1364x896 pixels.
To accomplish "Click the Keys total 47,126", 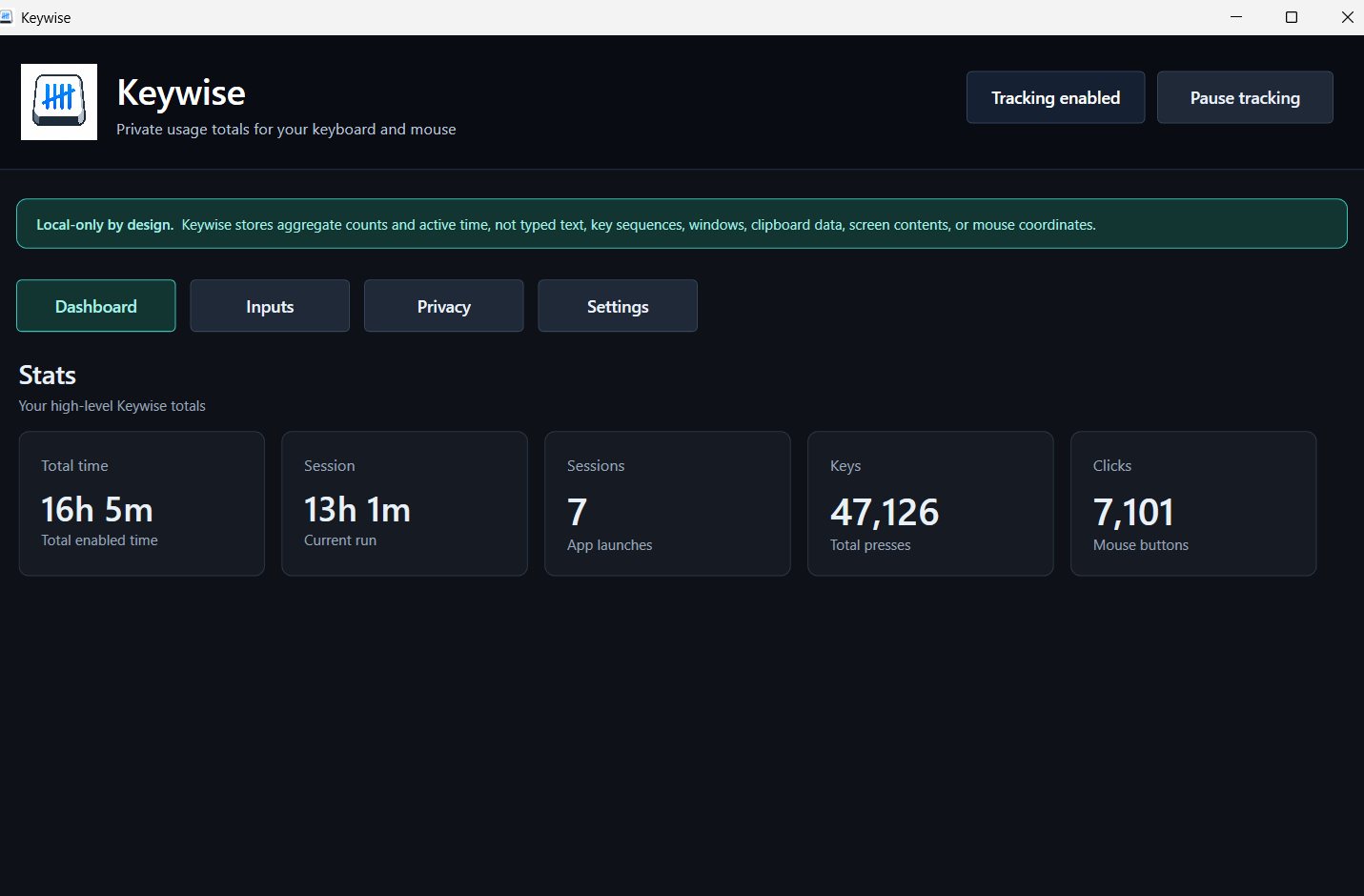I will point(885,513).
